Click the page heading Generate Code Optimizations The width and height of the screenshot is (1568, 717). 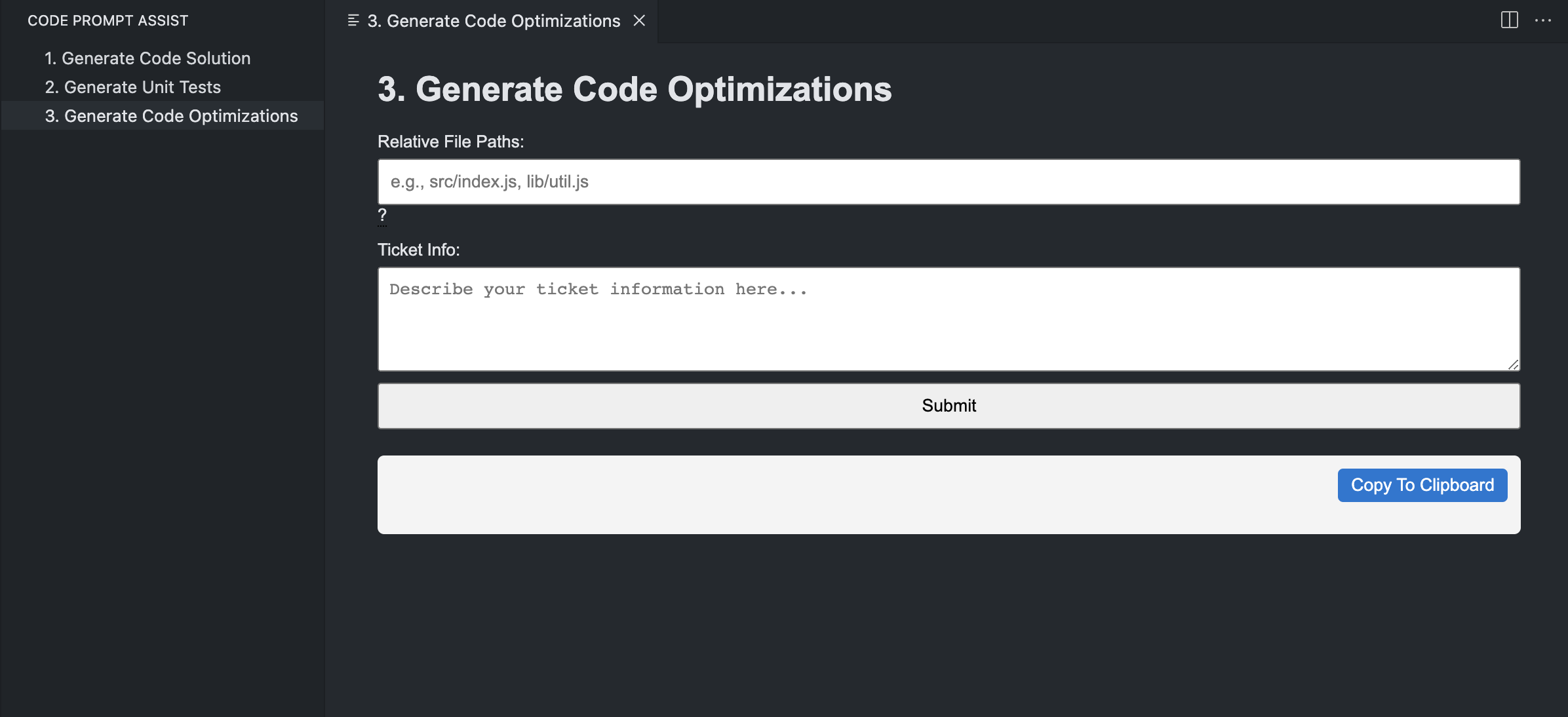click(x=634, y=89)
